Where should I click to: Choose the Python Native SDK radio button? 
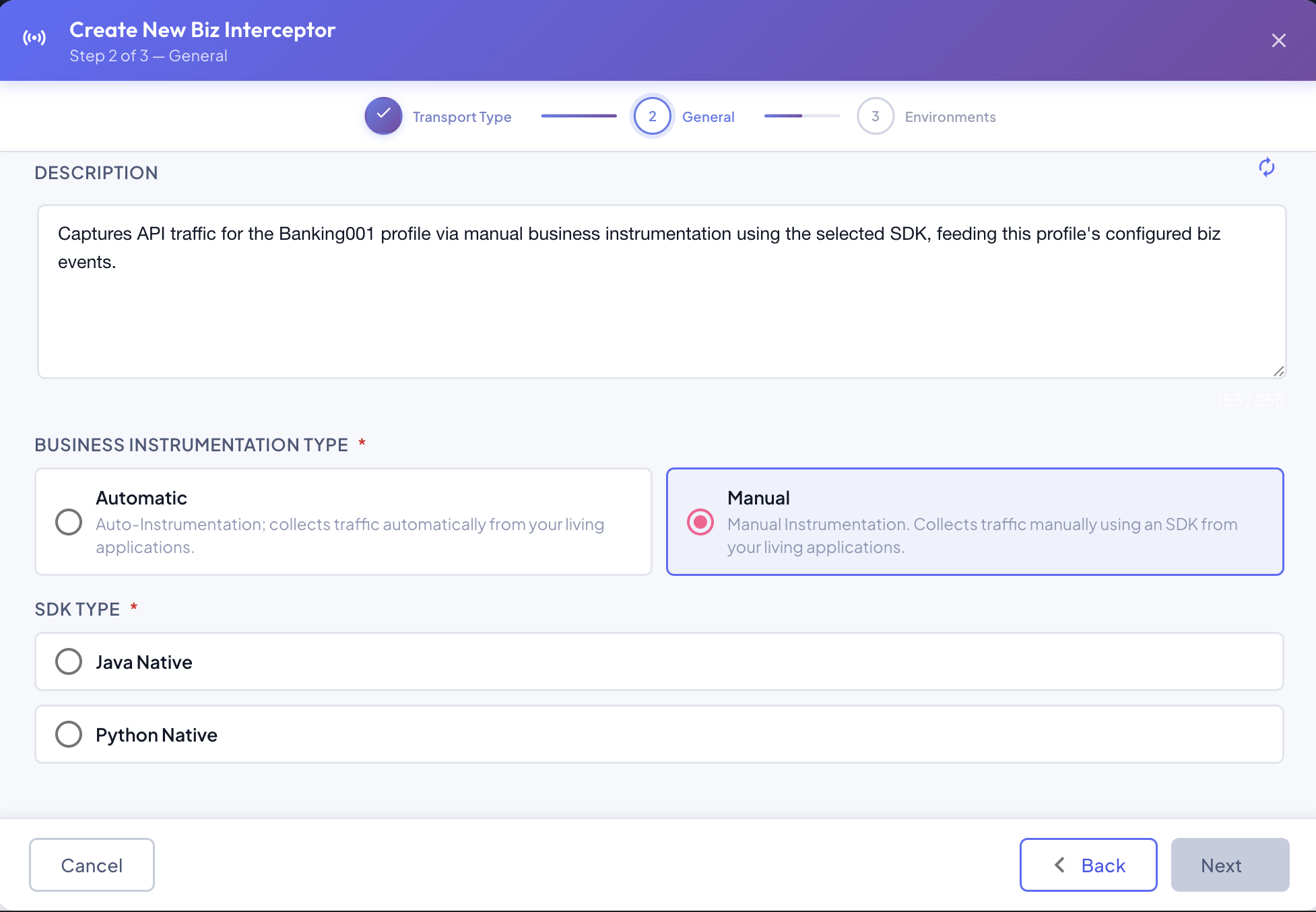point(69,734)
